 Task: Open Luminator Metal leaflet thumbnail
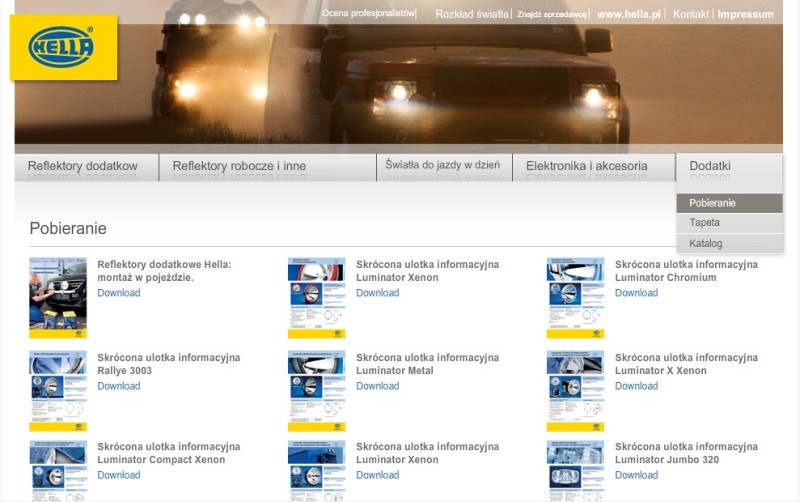point(317,391)
